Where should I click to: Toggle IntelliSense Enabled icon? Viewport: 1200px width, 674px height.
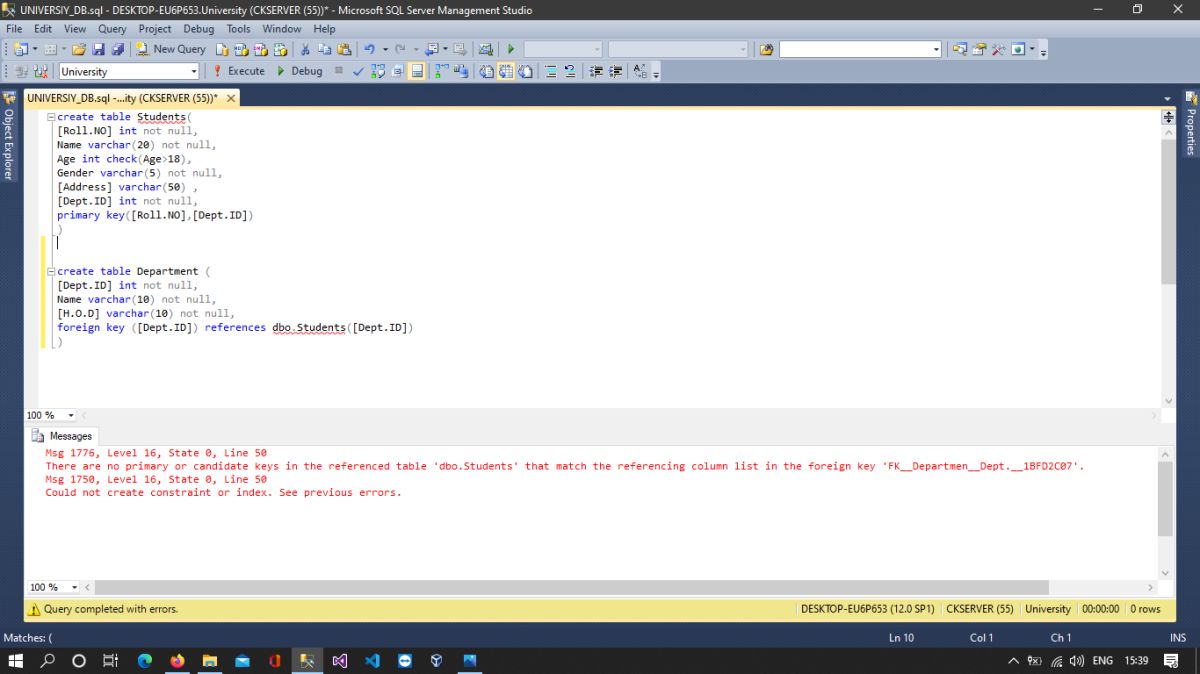click(x=416, y=71)
